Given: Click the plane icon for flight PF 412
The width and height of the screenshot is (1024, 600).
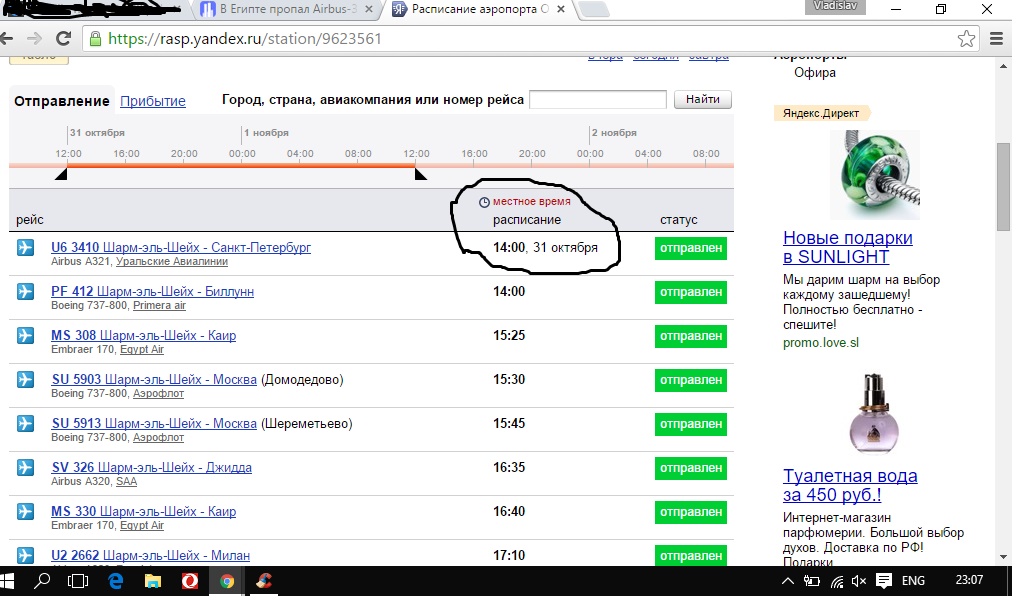Looking at the screenshot, I should pyautogui.click(x=25, y=291).
